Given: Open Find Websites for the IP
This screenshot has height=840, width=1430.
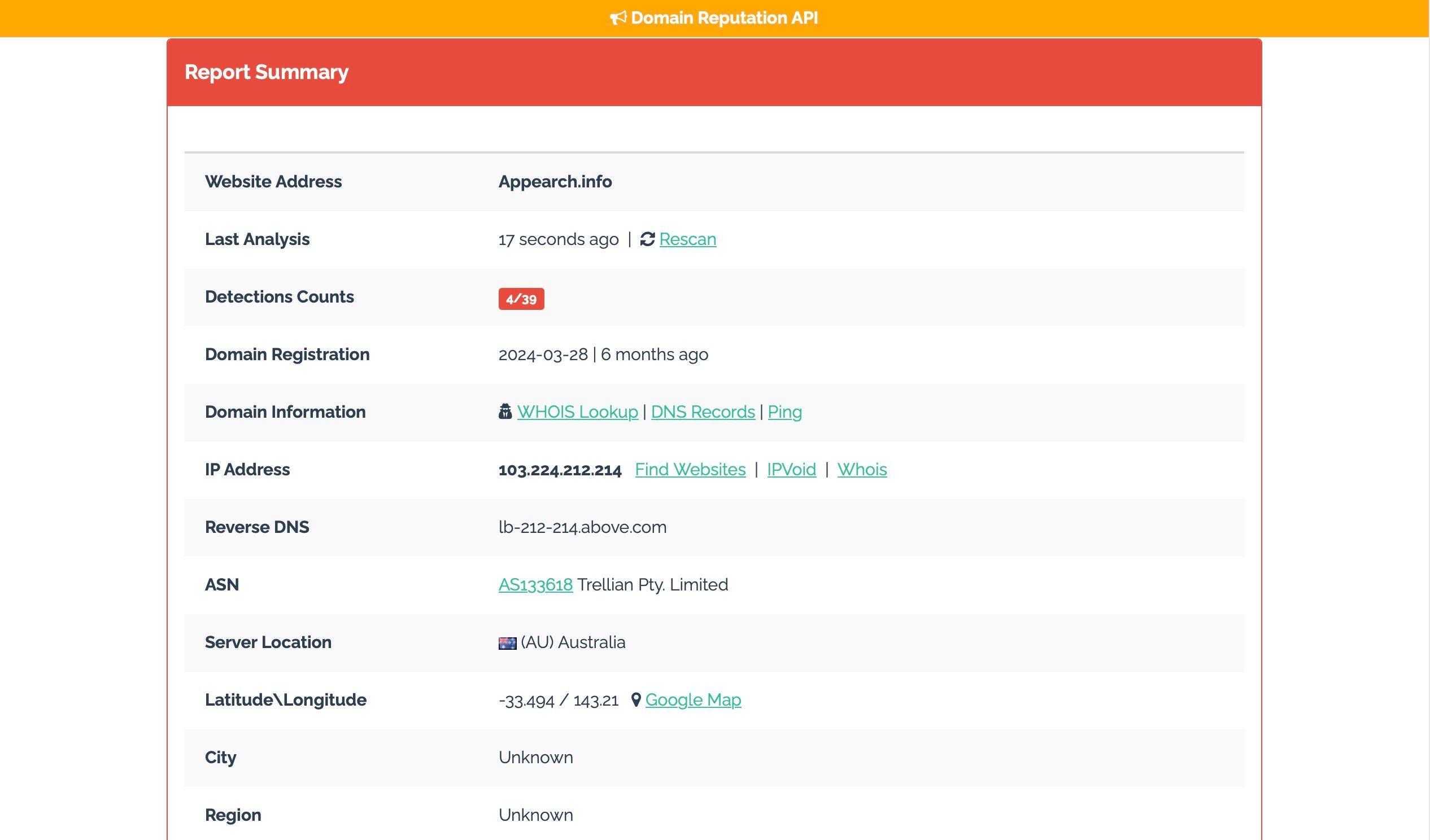Looking at the screenshot, I should (690, 470).
